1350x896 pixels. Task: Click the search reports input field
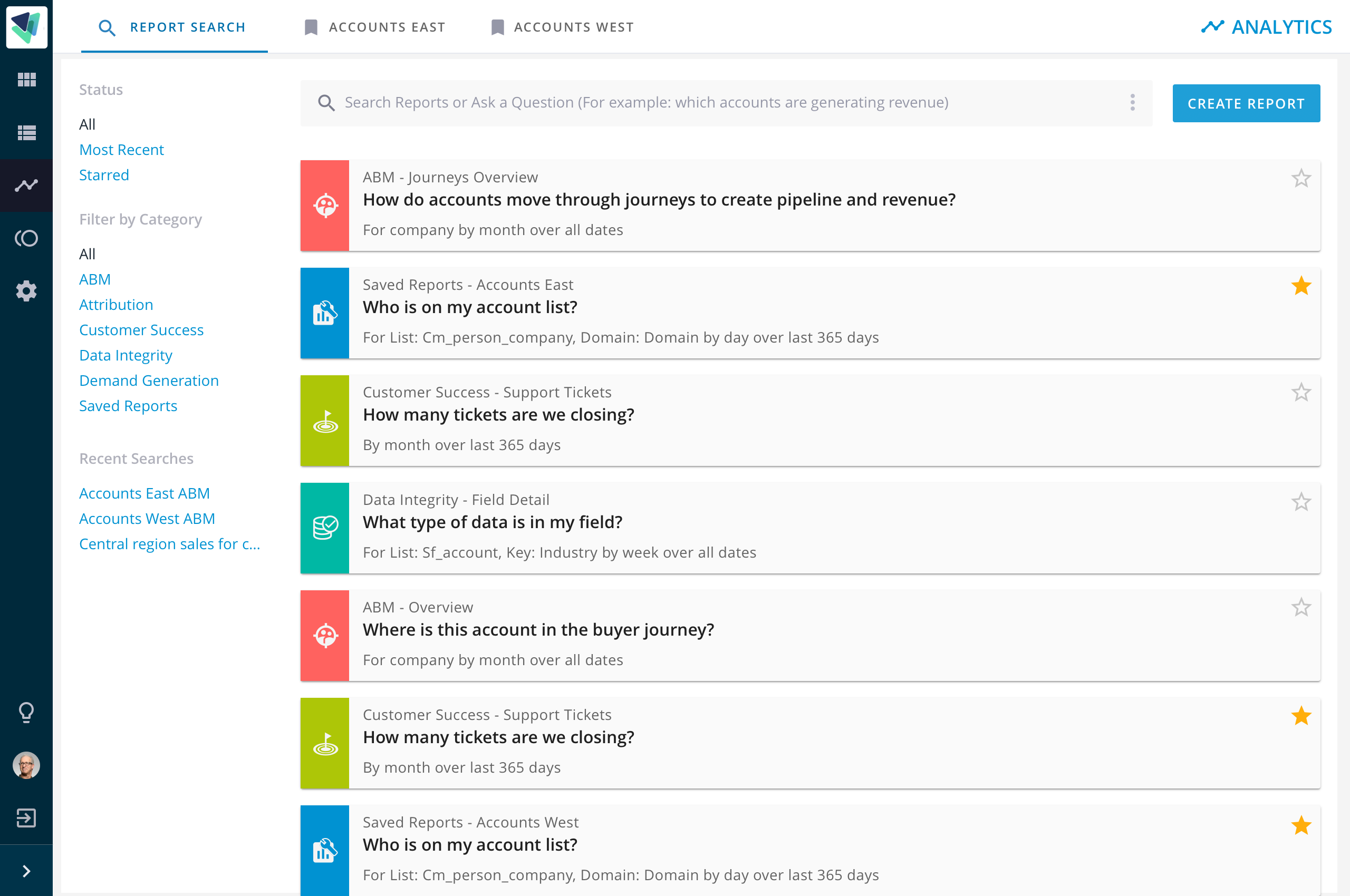(x=726, y=102)
